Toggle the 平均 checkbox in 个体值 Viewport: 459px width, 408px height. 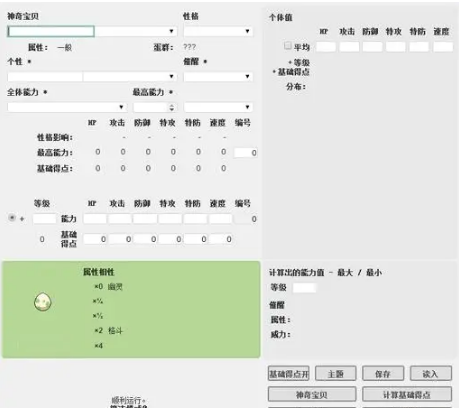point(288,46)
